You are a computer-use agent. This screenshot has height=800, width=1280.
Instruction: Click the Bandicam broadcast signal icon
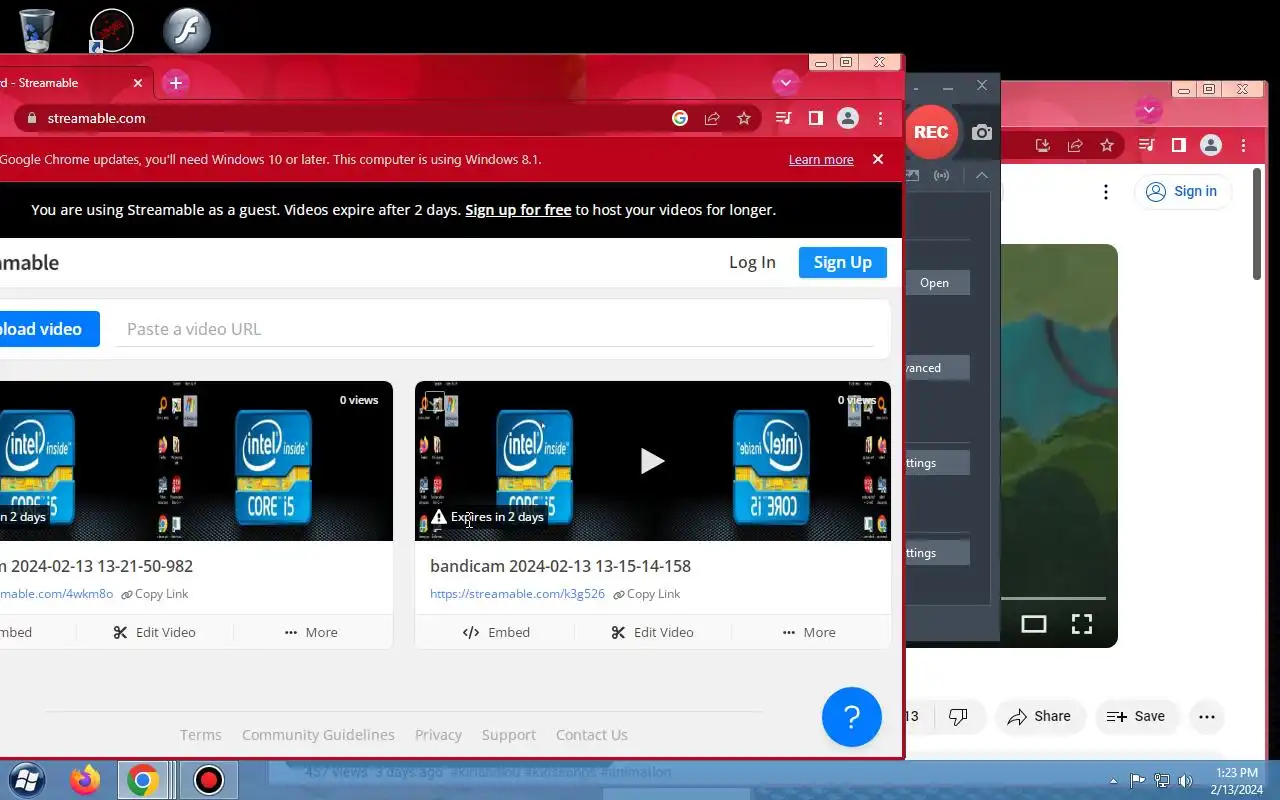click(942, 175)
